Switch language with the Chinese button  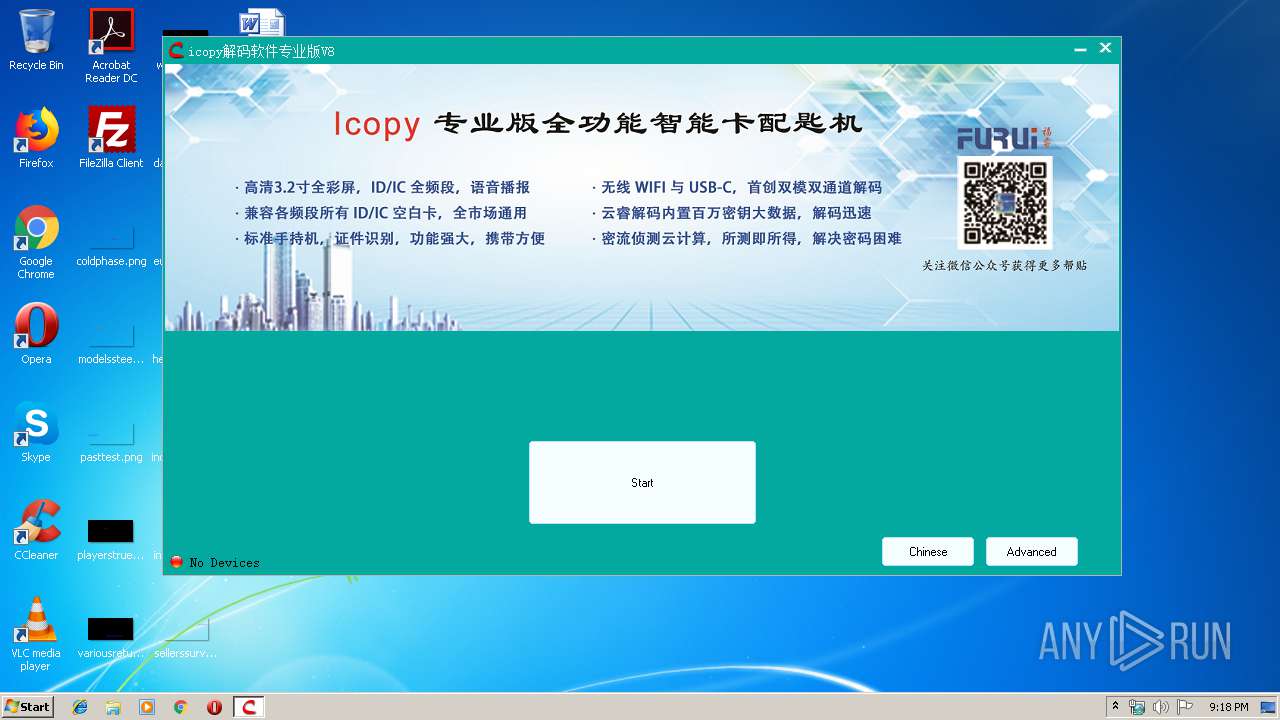[x=928, y=552]
